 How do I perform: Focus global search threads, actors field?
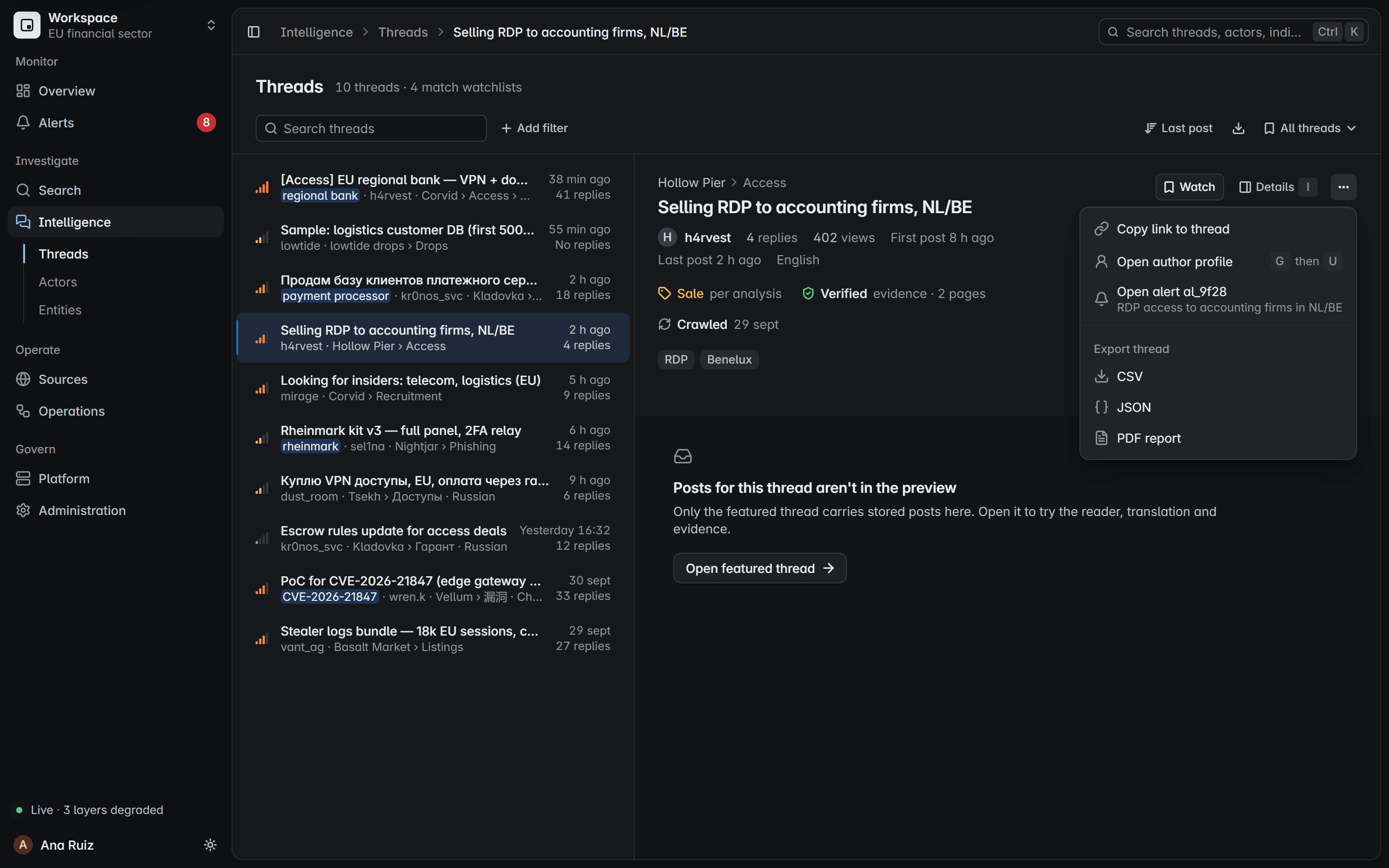[x=1233, y=32]
